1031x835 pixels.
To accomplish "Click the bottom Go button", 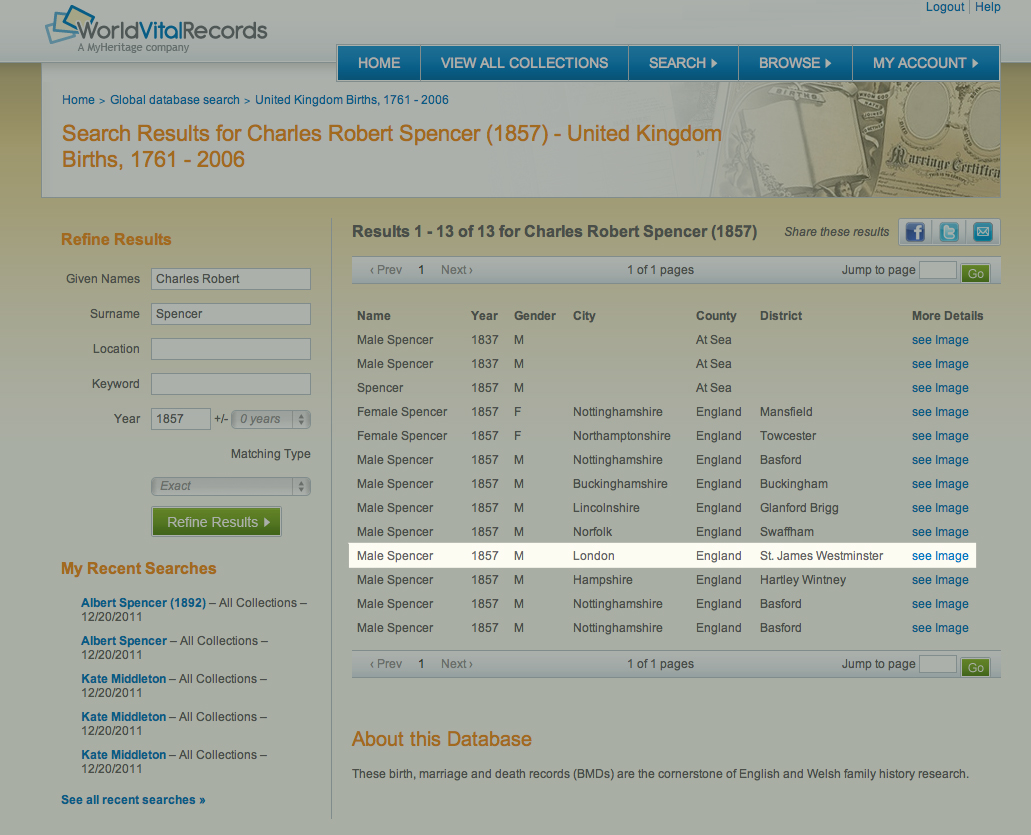I will 975,667.
